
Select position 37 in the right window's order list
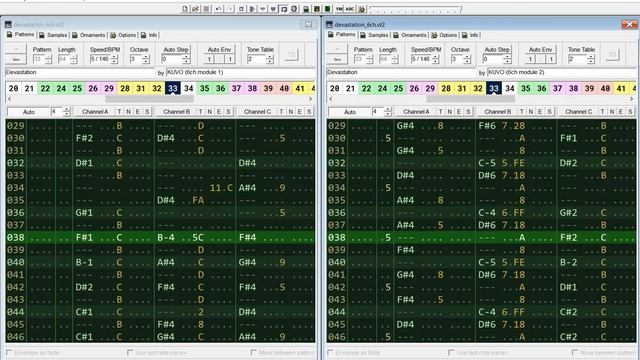click(x=558, y=88)
